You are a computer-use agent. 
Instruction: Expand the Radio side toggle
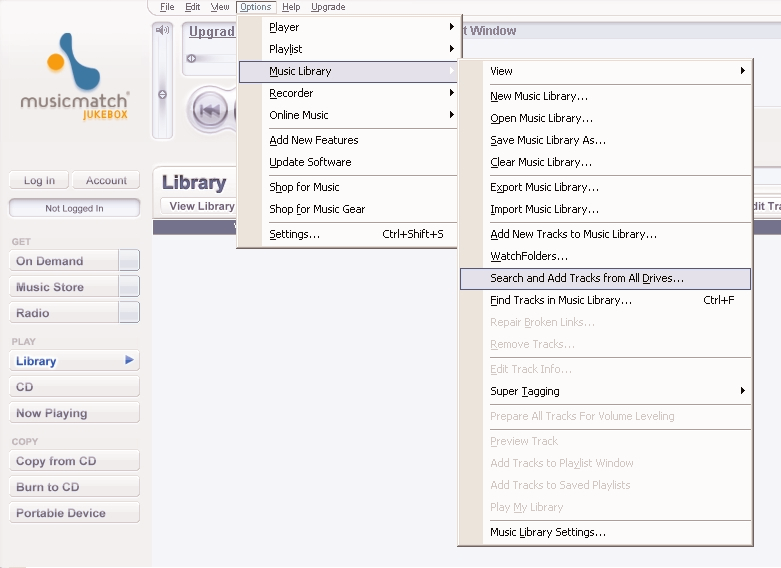(x=130, y=312)
